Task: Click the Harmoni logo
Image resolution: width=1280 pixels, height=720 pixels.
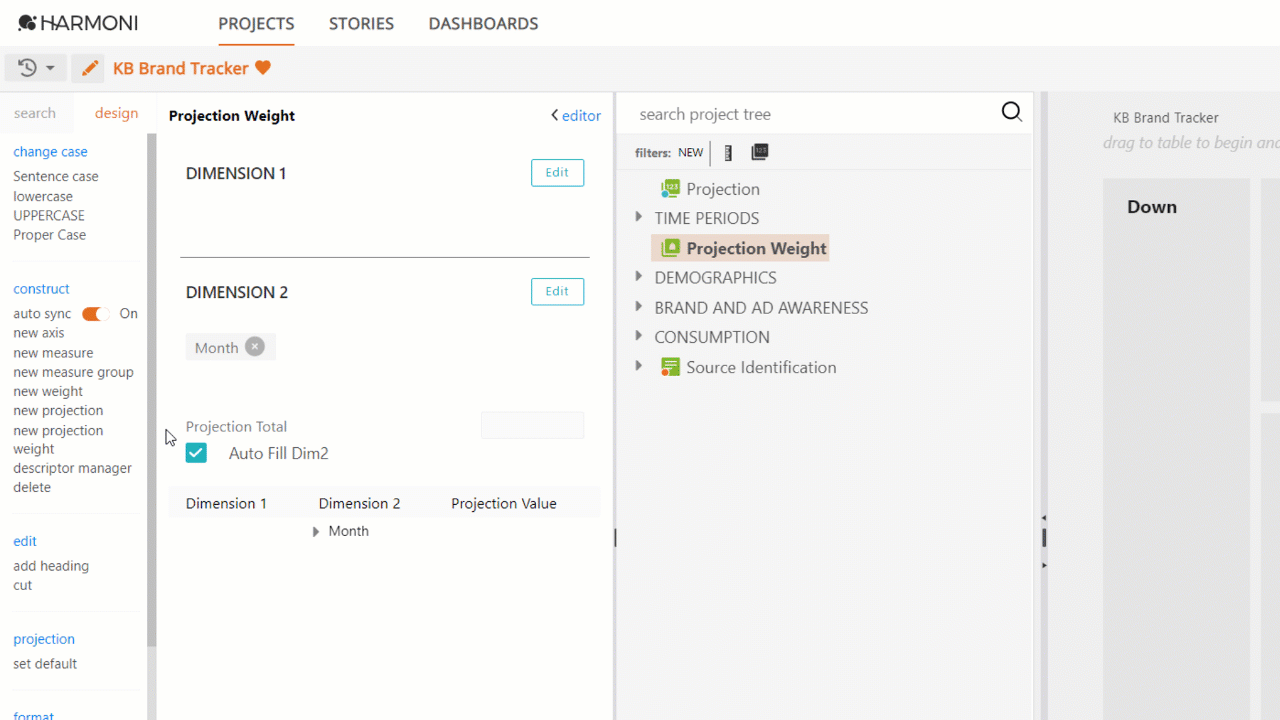Action: tap(78, 23)
